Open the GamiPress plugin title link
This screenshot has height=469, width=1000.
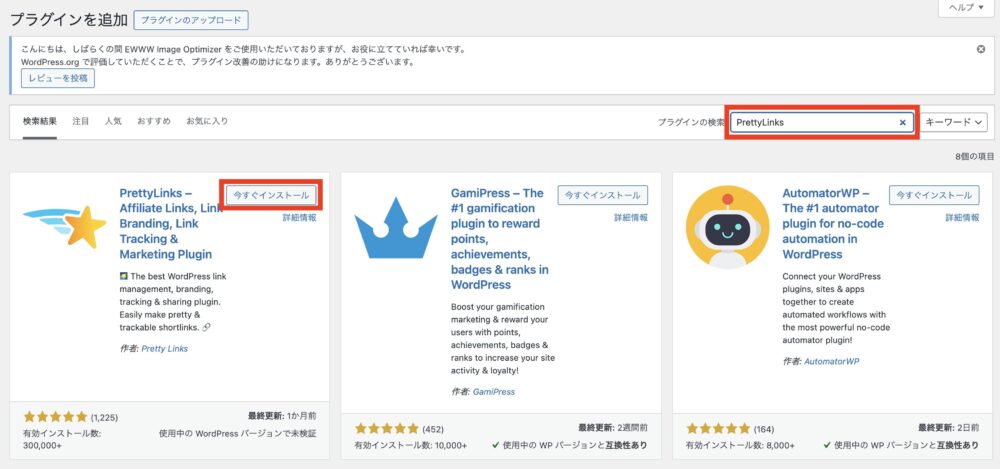(x=499, y=239)
